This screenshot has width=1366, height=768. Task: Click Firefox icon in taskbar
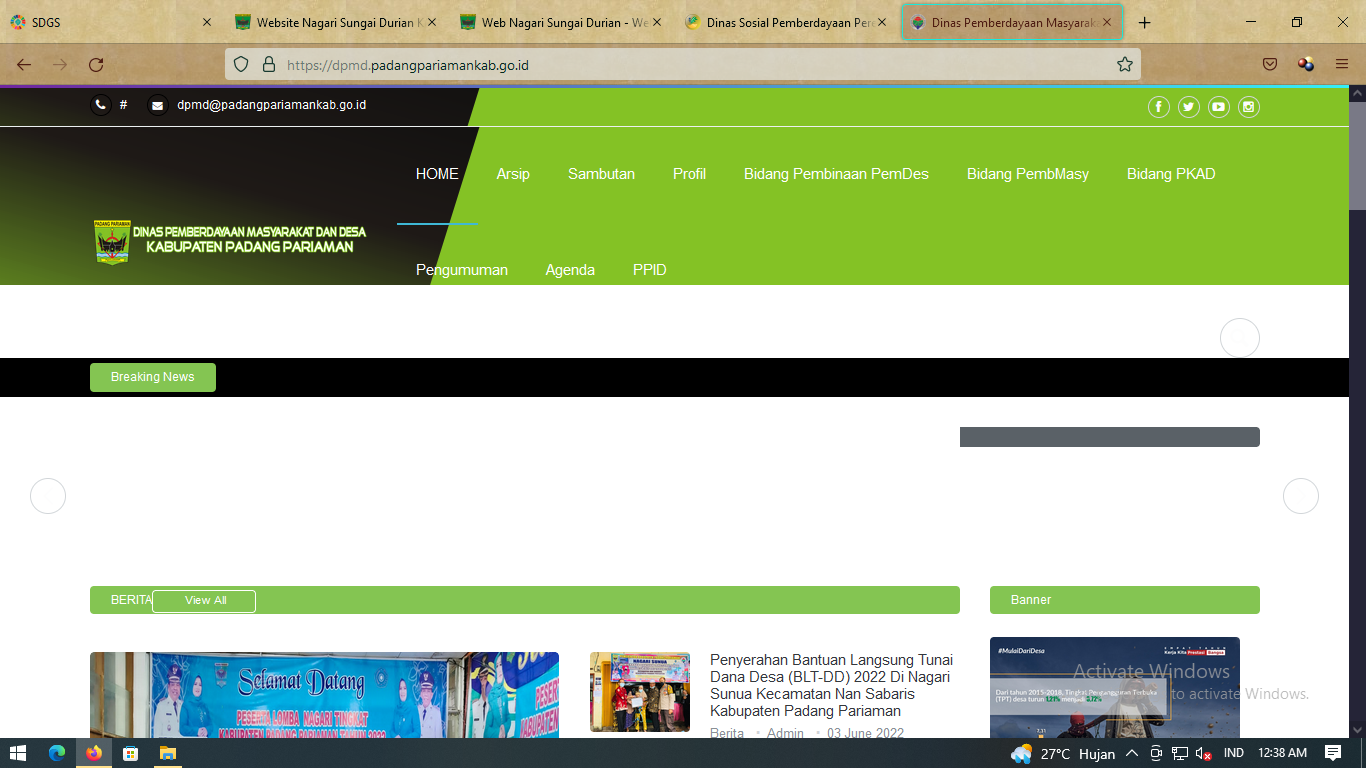click(x=93, y=753)
